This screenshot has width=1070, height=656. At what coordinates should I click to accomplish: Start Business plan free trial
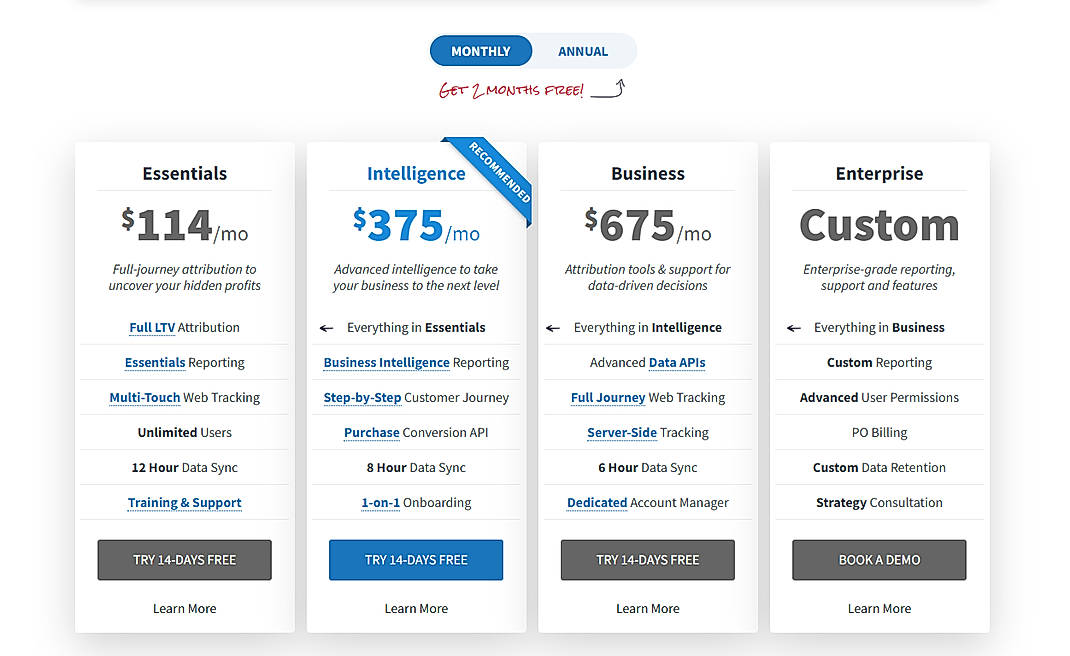tap(647, 560)
